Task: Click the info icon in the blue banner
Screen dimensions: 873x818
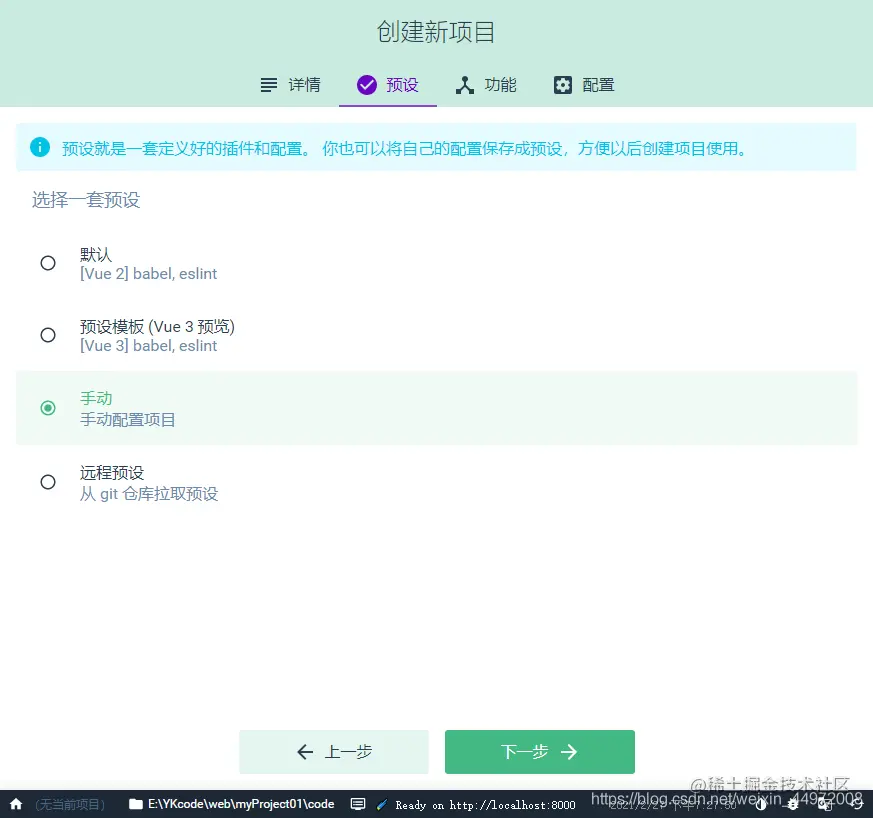Action: [40, 146]
